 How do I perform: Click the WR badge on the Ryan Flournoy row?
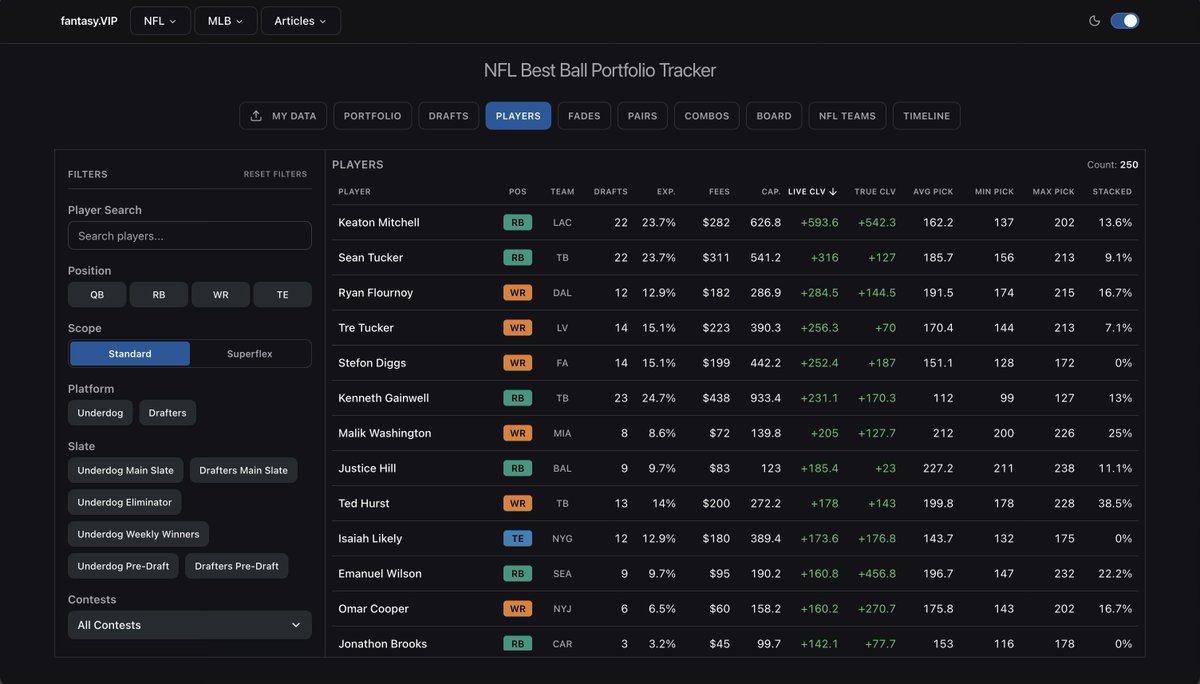(517, 293)
